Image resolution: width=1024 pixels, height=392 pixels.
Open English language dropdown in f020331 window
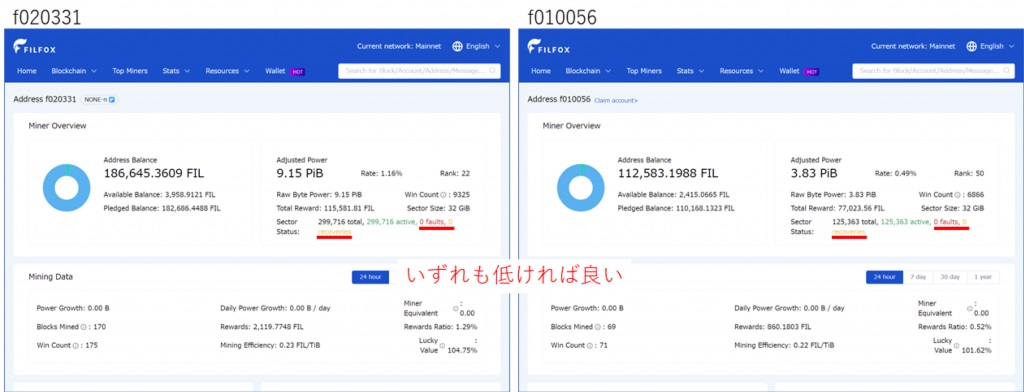483,46
